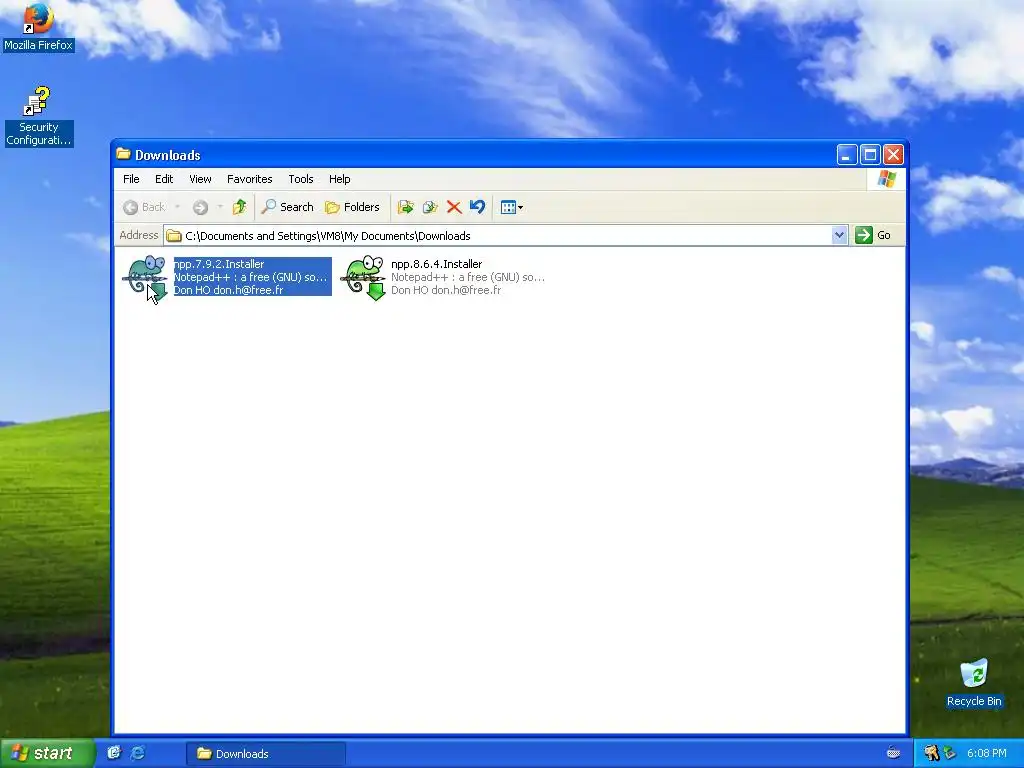Open the Tools menu
Image resolution: width=1024 pixels, height=768 pixels.
[301, 179]
